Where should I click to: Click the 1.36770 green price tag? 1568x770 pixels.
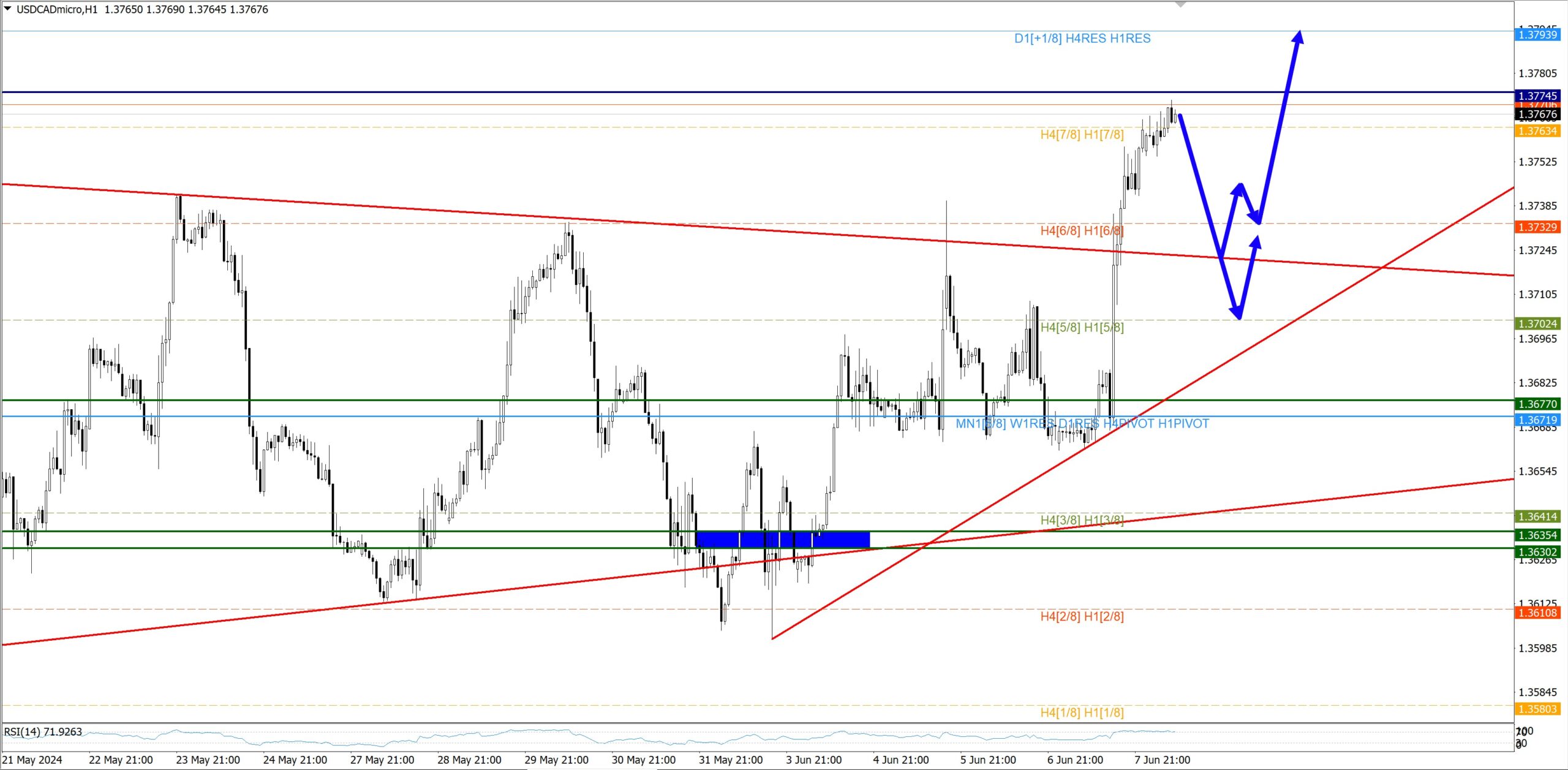pos(1537,404)
